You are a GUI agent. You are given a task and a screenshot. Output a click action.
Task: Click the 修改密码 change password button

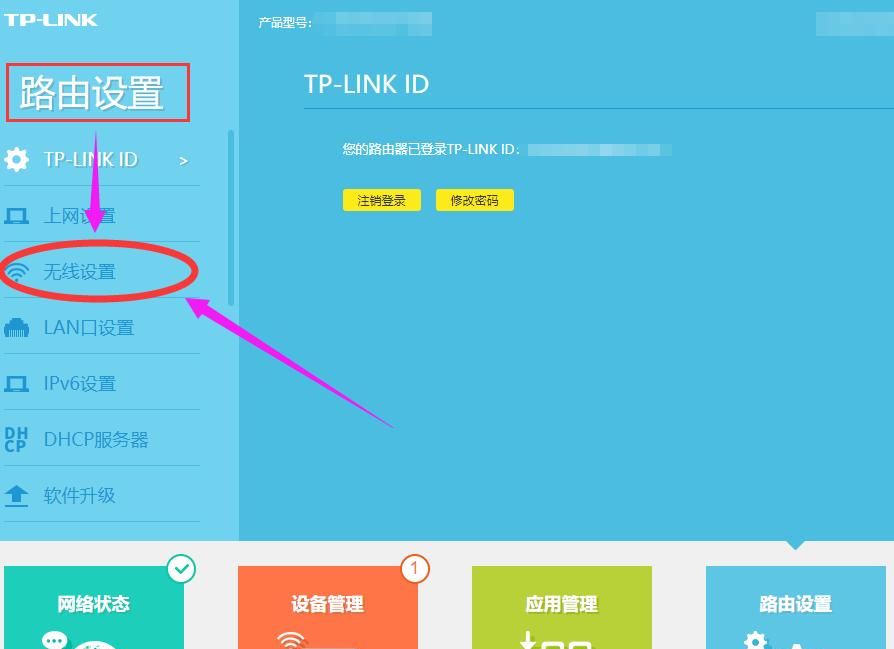[475, 200]
